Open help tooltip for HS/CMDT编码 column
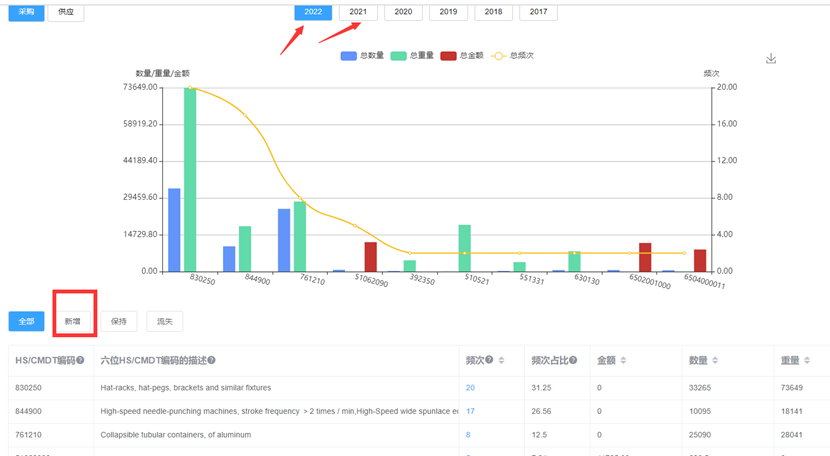Viewport: 830px width, 456px height. coord(80,360)
